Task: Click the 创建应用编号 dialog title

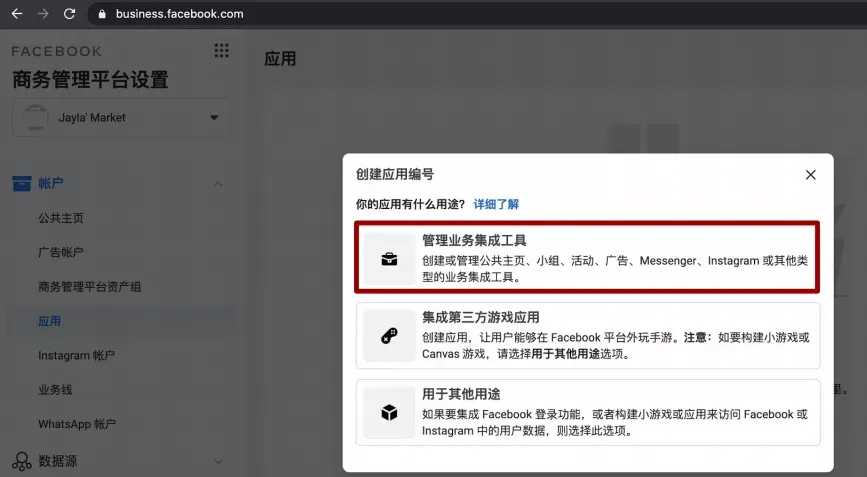Action: click(395, 174)
